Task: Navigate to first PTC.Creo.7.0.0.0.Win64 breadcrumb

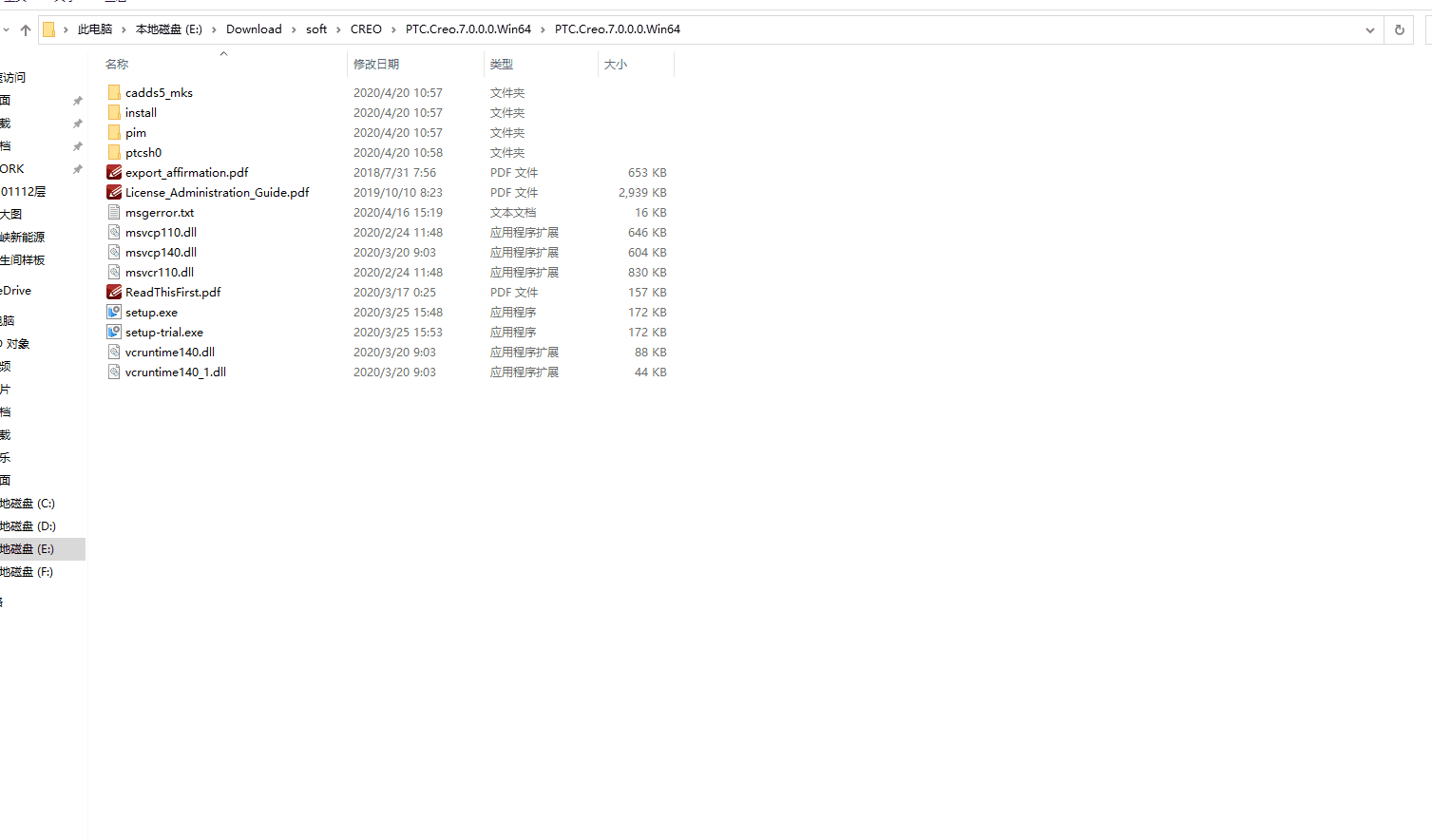Action: 468,29
